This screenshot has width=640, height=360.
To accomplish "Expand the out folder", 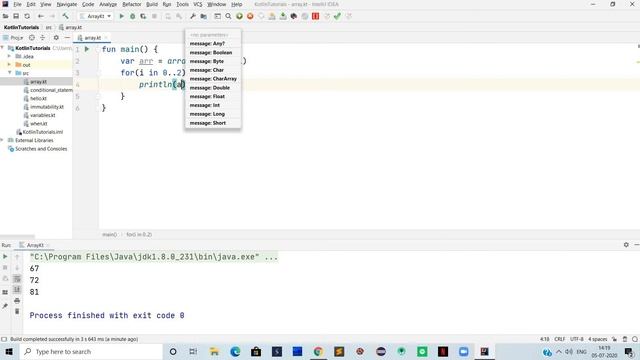I will click(9, 64).
